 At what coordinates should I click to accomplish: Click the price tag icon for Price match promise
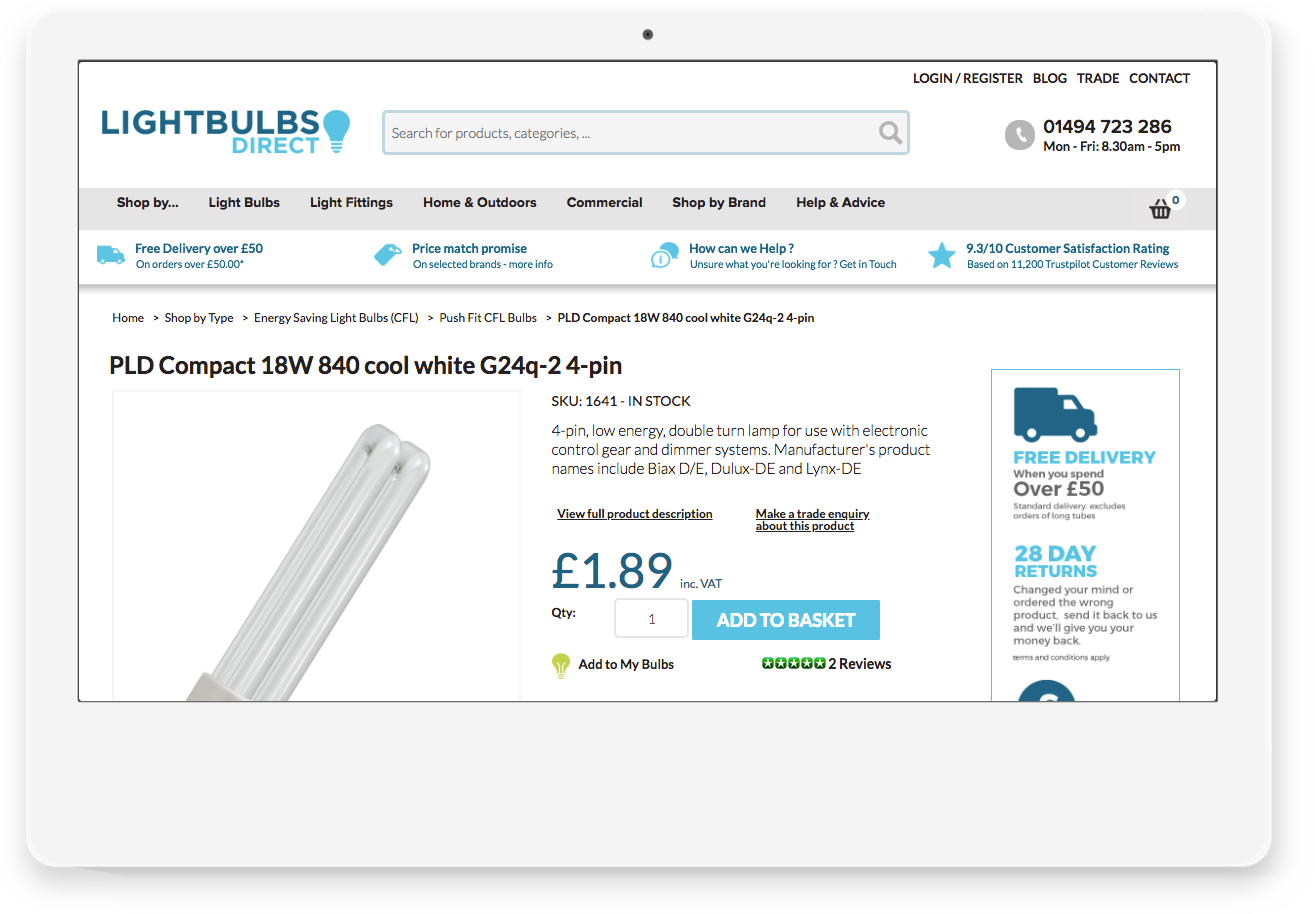[387, 255]
